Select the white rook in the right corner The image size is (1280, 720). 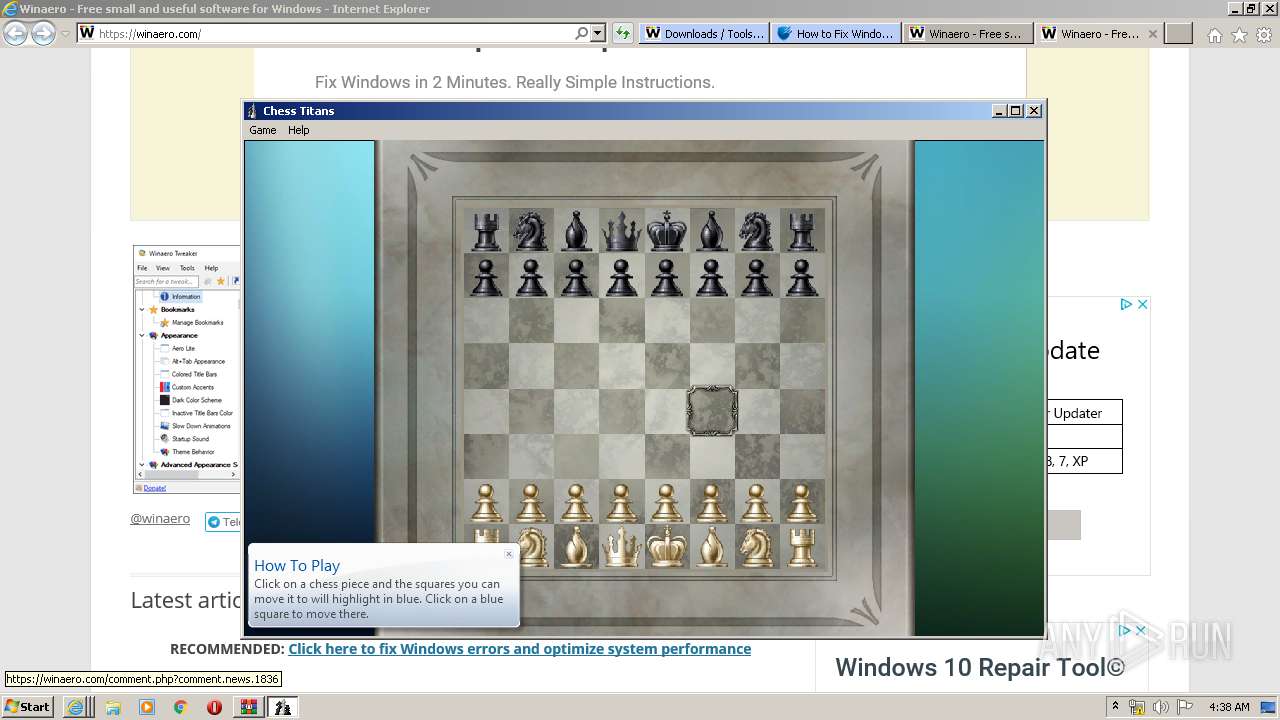coord(801,547)
